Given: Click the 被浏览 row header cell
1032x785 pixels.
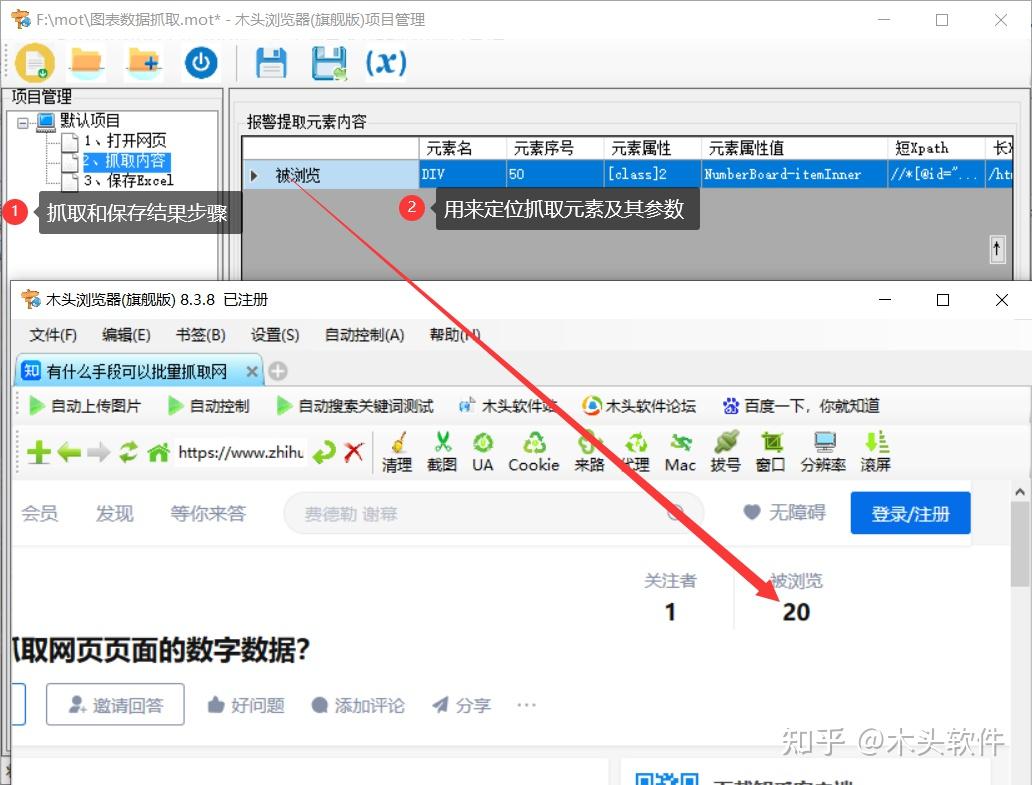Looking at the screenshot, I should click(330, 175).
